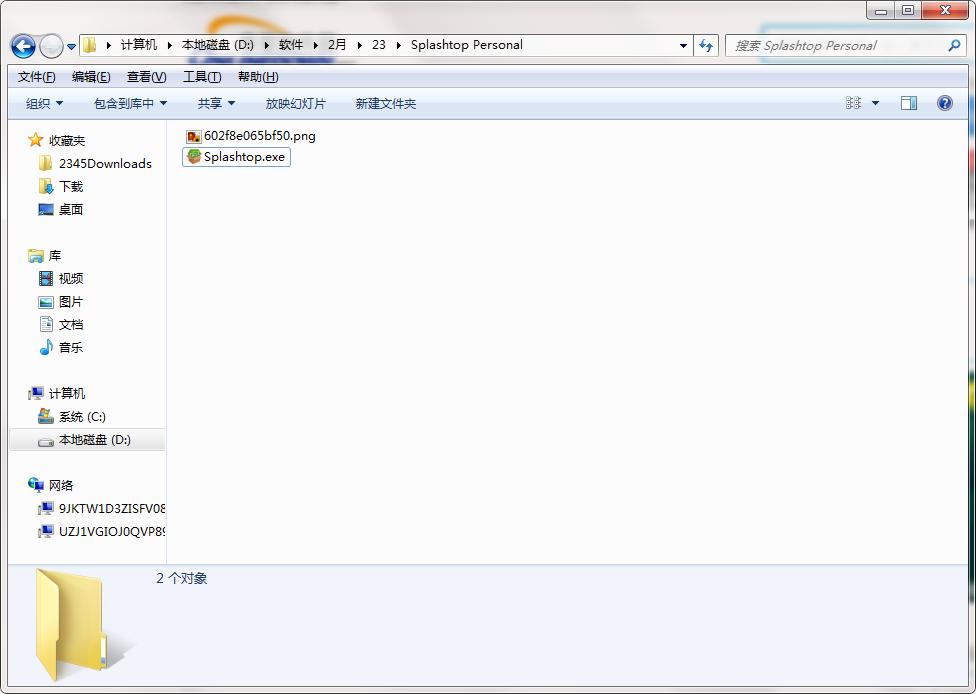Screen dimensions: 976x694
Task: Open the recent pages history dropdown
Action: tap(72, 47)
